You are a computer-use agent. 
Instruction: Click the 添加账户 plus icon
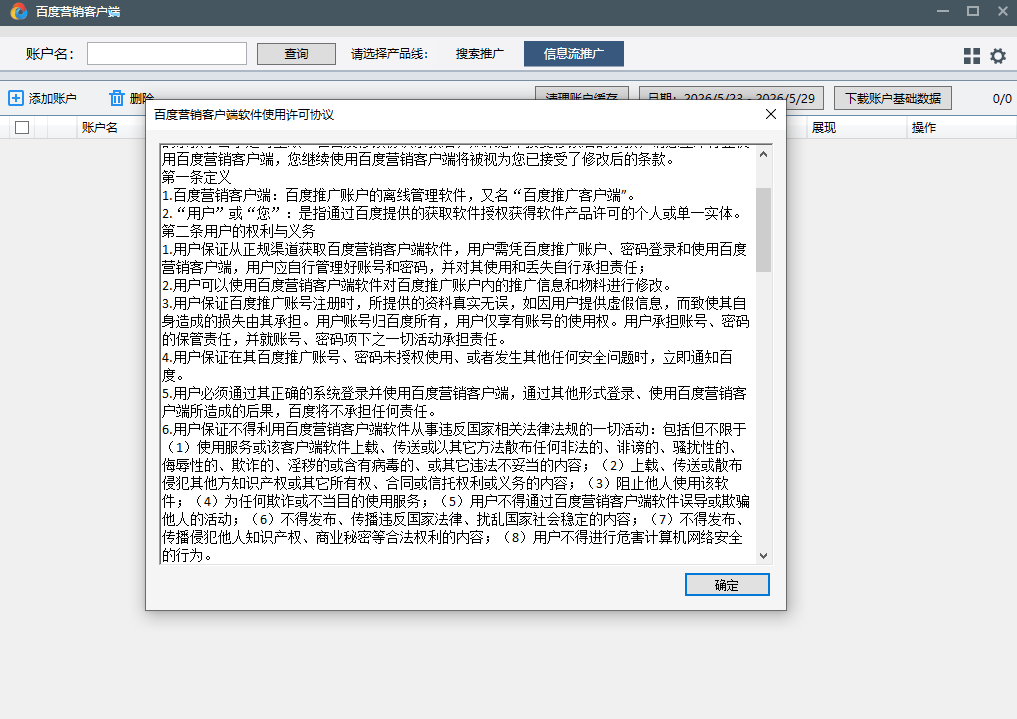coord(16,98)
